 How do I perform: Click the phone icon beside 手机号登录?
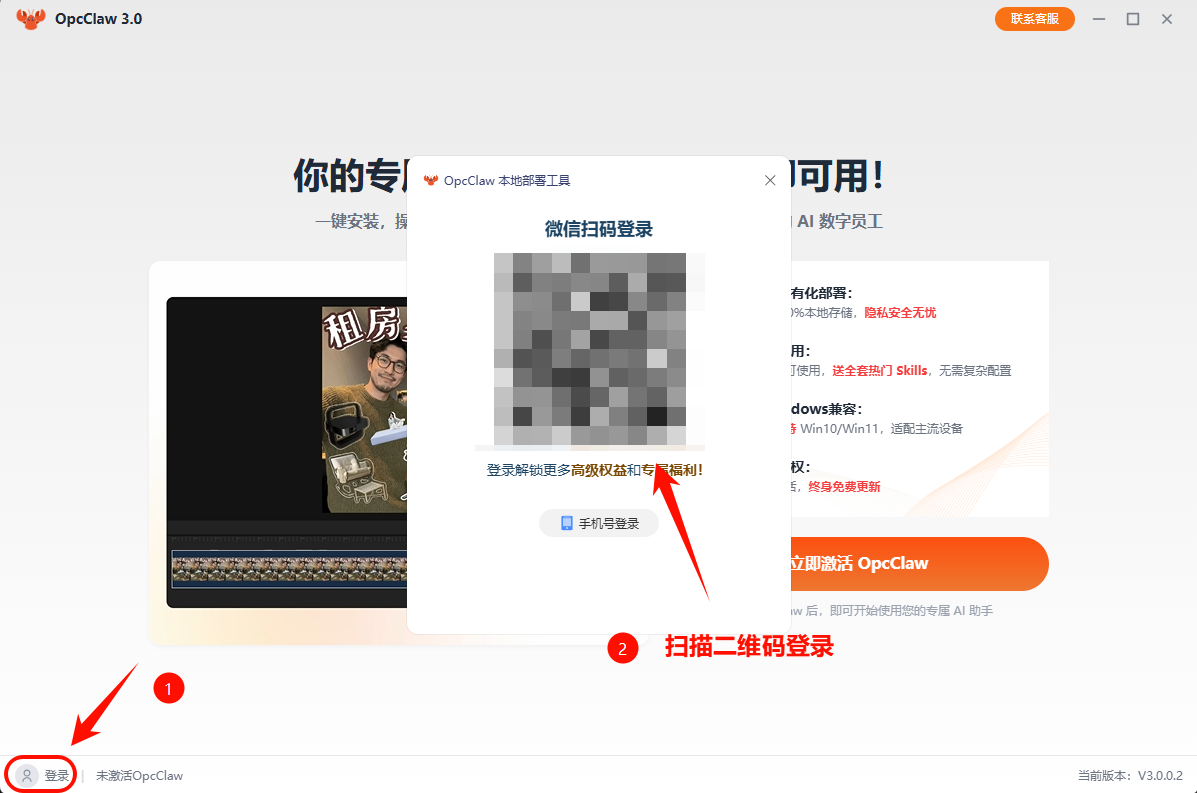(566, 524)
